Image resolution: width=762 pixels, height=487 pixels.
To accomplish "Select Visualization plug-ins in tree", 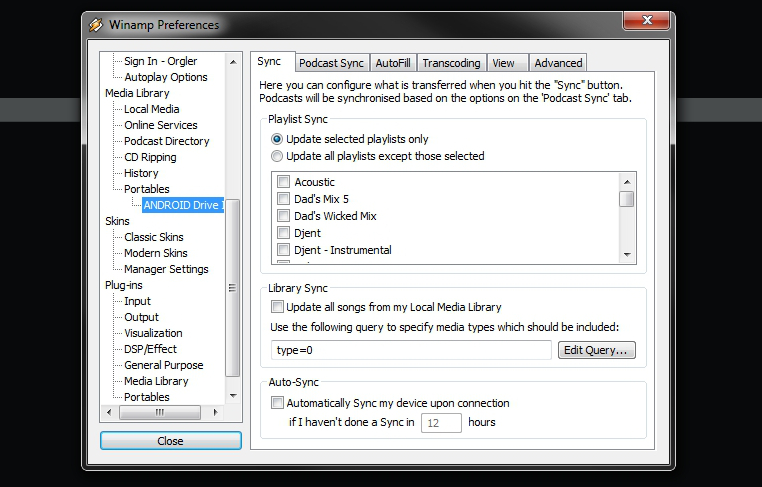I will point(153,333).
